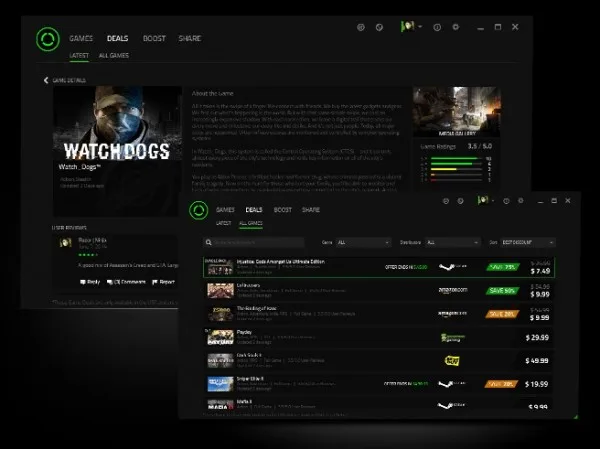The height and width of the screenshot is (449, 600).
Task: Click the Amazon logo on The Binding of Isaac row
Action: (453, 313)
